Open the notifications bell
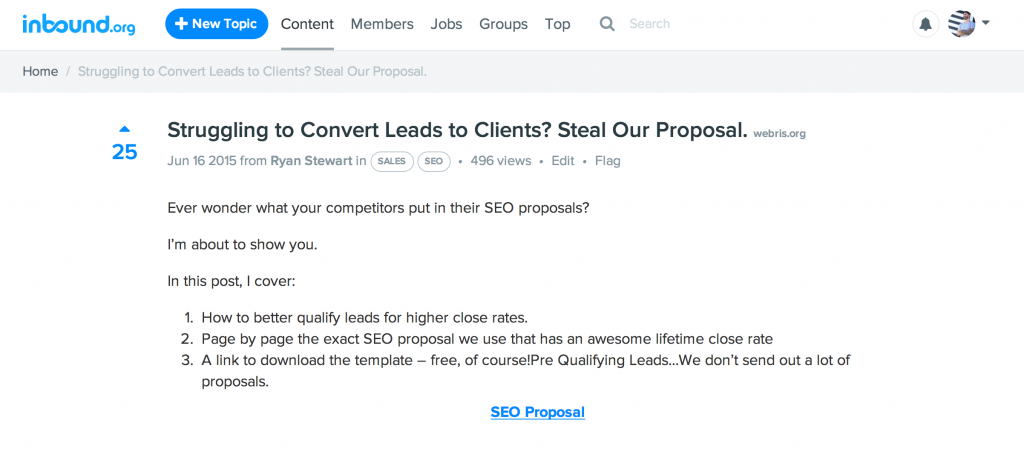Viewport: 1024px width, 451px height. [926, 24]
